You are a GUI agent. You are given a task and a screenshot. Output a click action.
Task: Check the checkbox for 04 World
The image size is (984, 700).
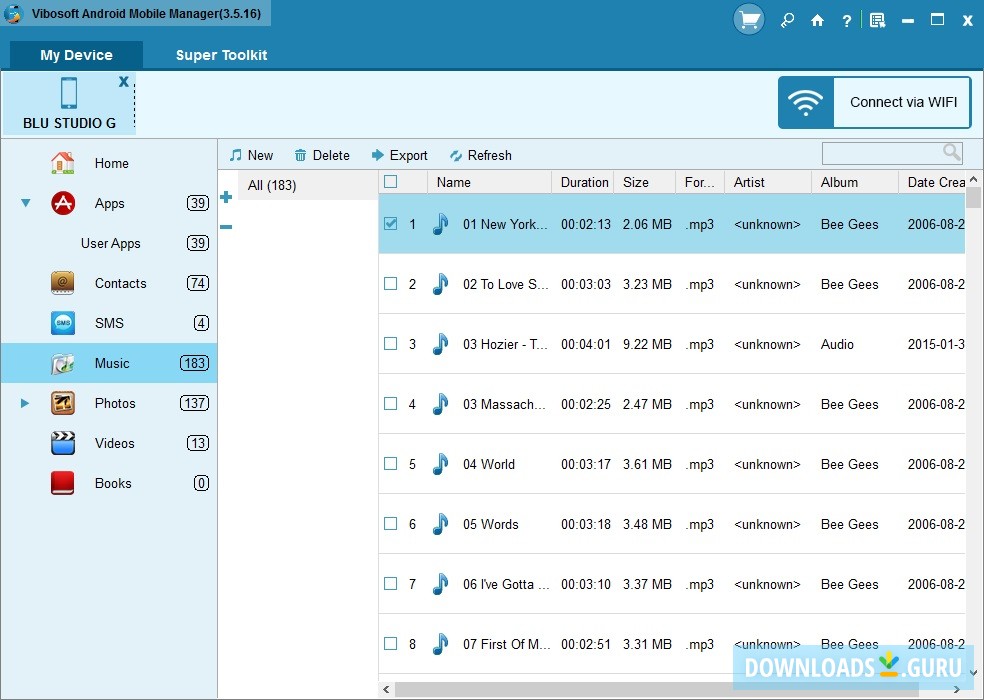(x=390, y=464)
